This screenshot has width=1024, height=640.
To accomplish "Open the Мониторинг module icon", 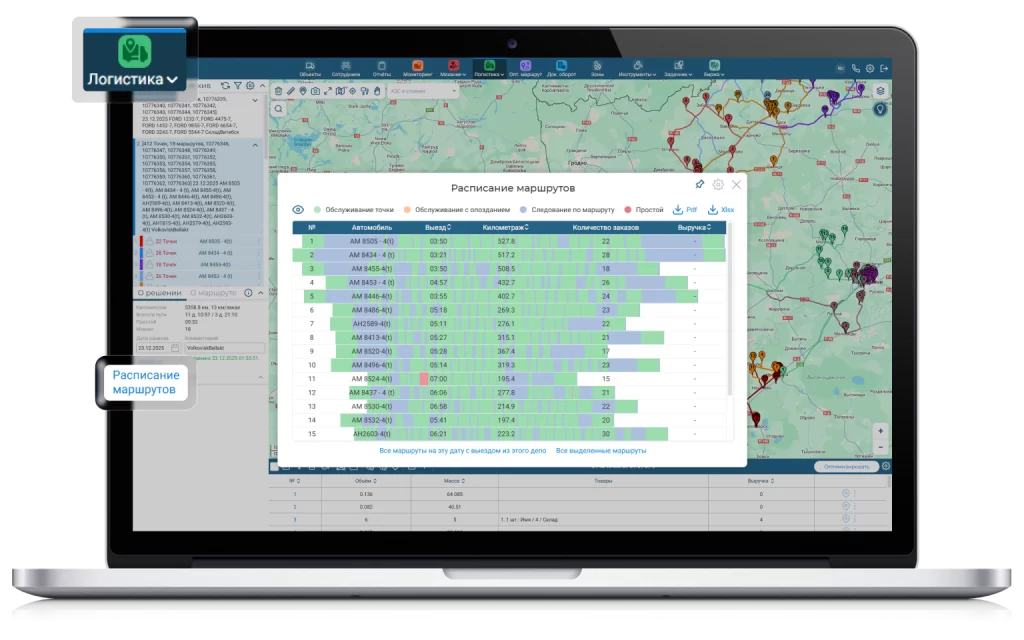I will click(417, 68).
